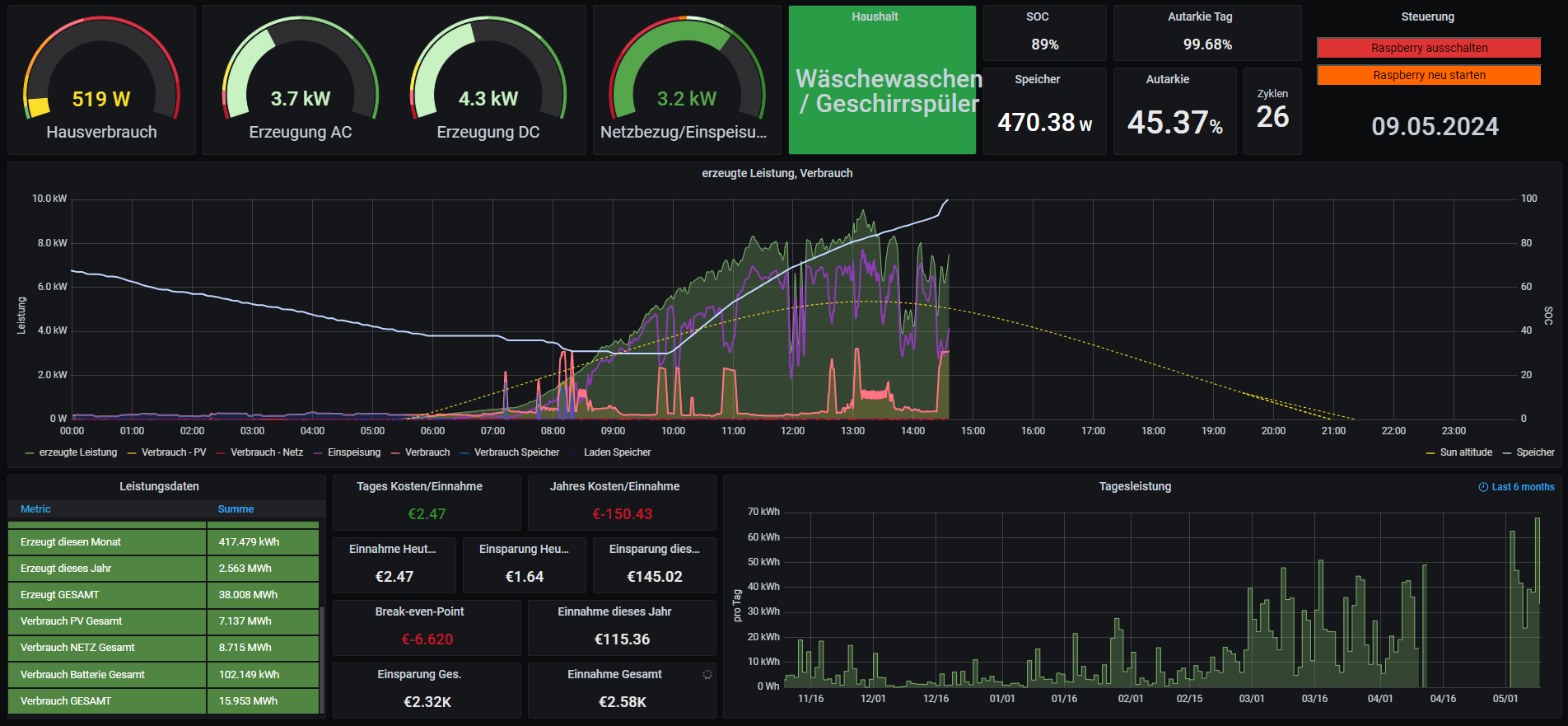This screenshot has width=1568, height=726.
Task: Open the Tagesleistung panel title menu
Action: 1134,487
